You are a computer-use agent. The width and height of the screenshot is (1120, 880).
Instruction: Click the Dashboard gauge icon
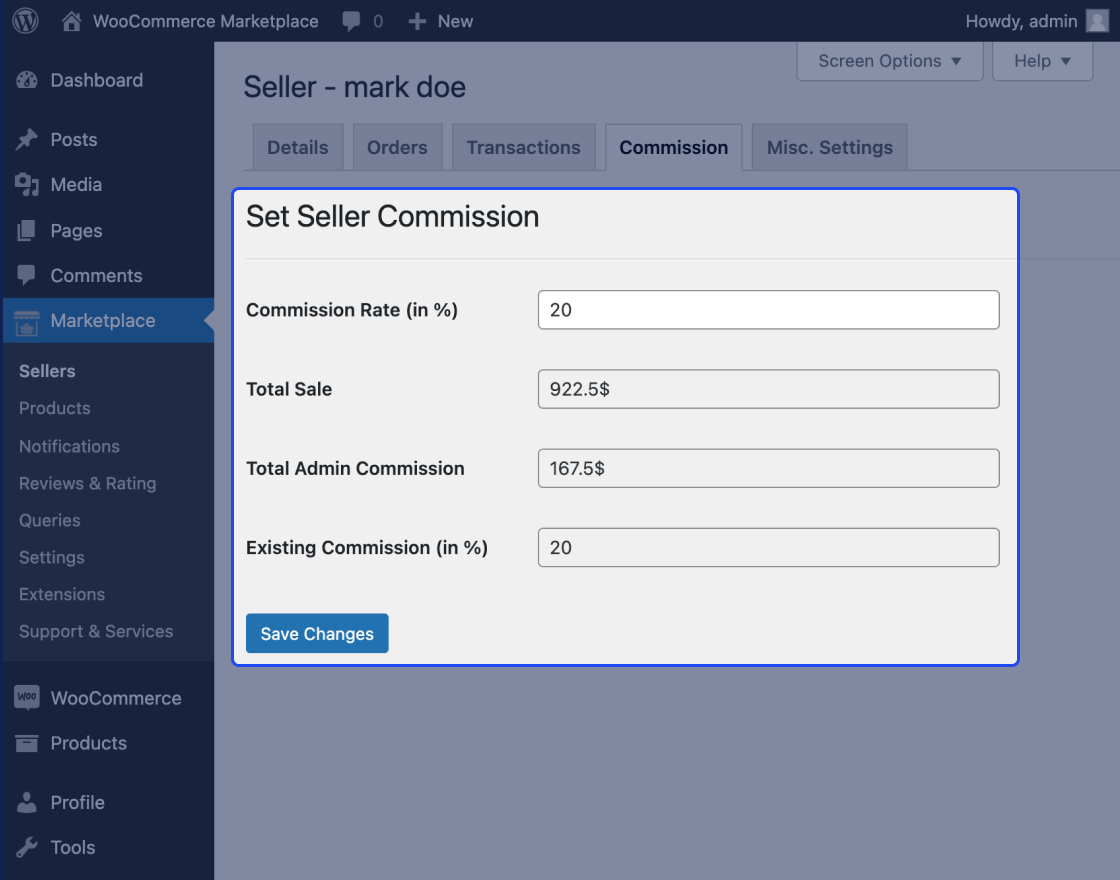tap(27, 81)
